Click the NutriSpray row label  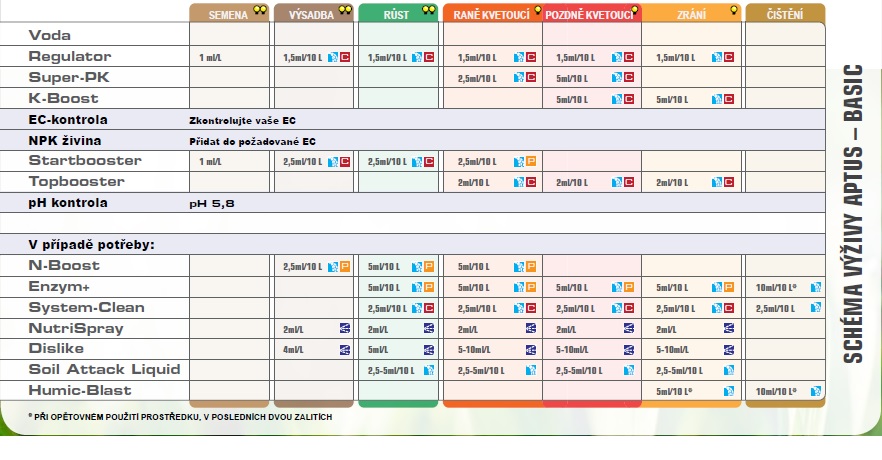click(75, 328)
